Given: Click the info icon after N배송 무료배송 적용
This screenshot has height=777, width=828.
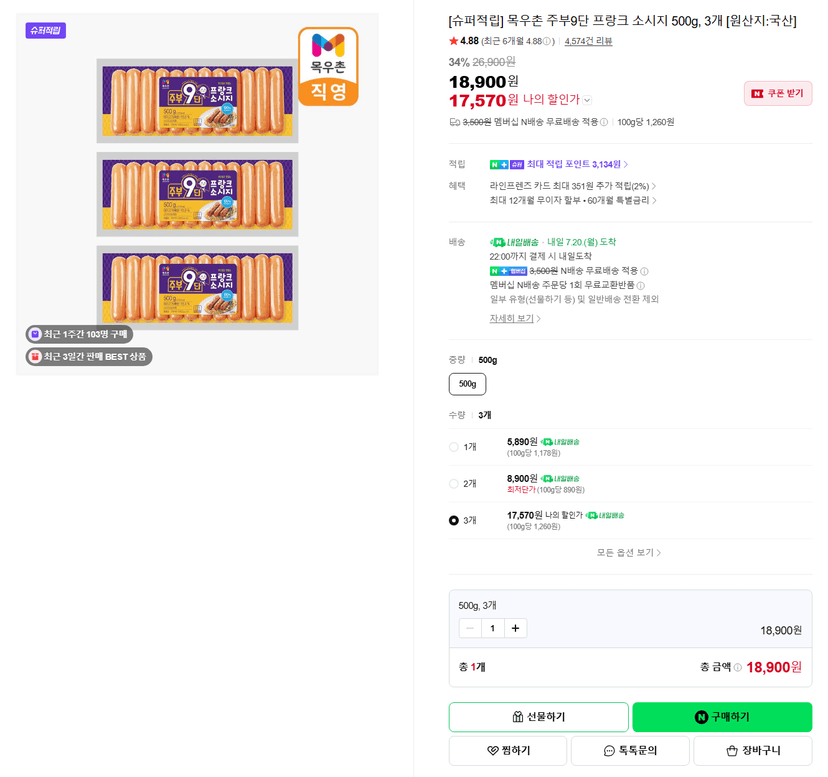Looking at the screenshot, I should pos(644,272).
